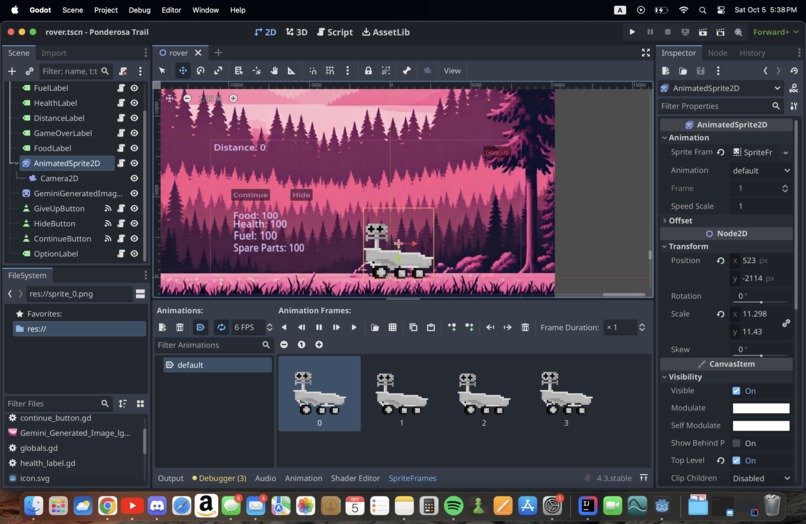Toggle visibility of HideButton node
Image resolution: width=806 pixels, height=524 pixels.
[134, 224]
